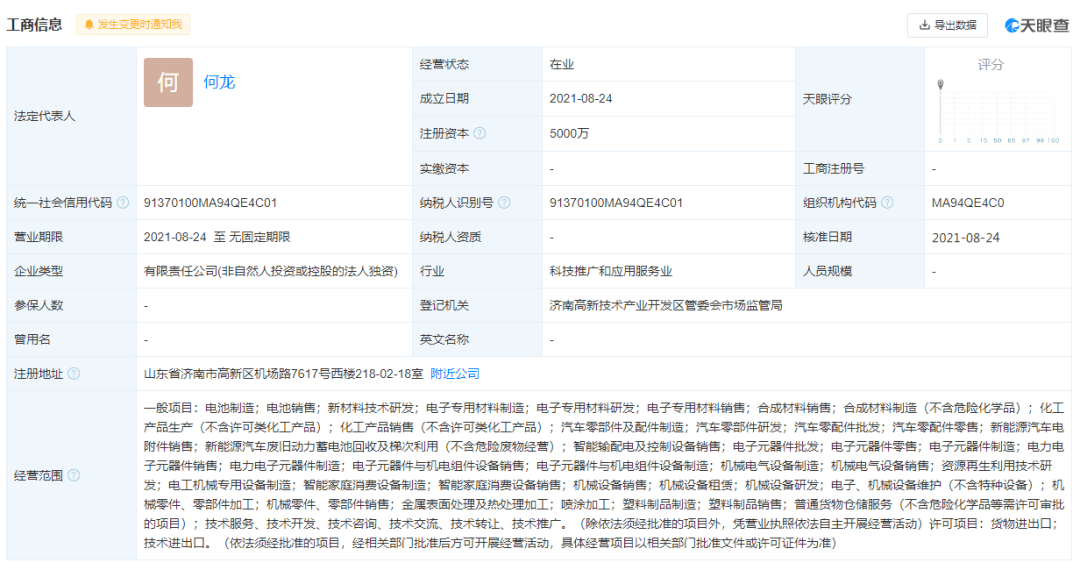Viewport: 1080px width, 570px height.
Task: Click the 实缴资本 label
Action: (444, 169)
